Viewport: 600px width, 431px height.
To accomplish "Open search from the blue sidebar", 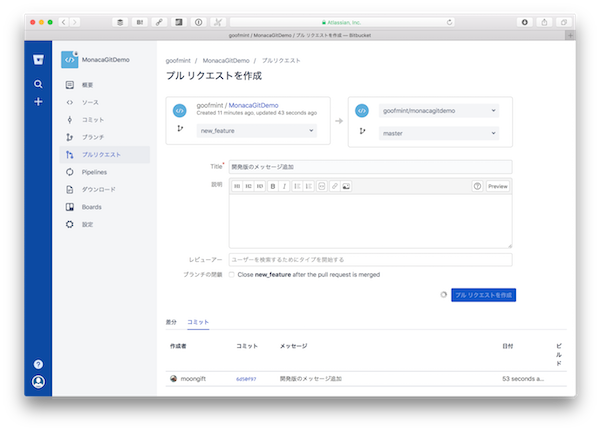I will 38,84.
